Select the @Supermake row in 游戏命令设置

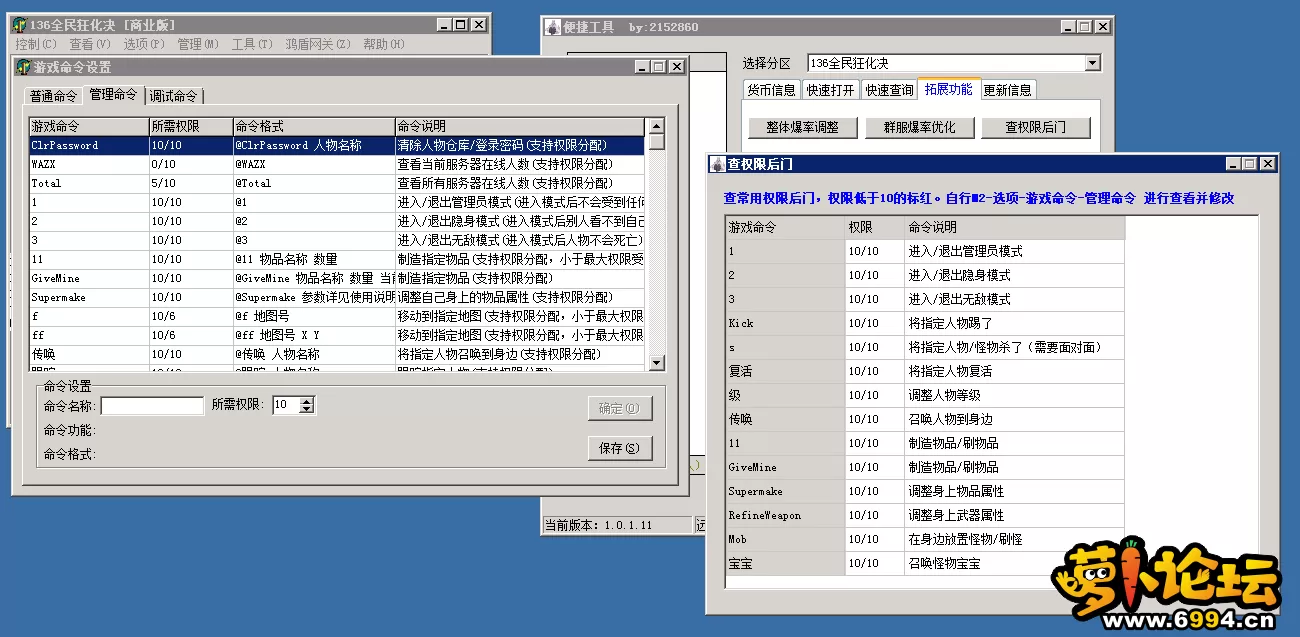[x=338, y=297]
